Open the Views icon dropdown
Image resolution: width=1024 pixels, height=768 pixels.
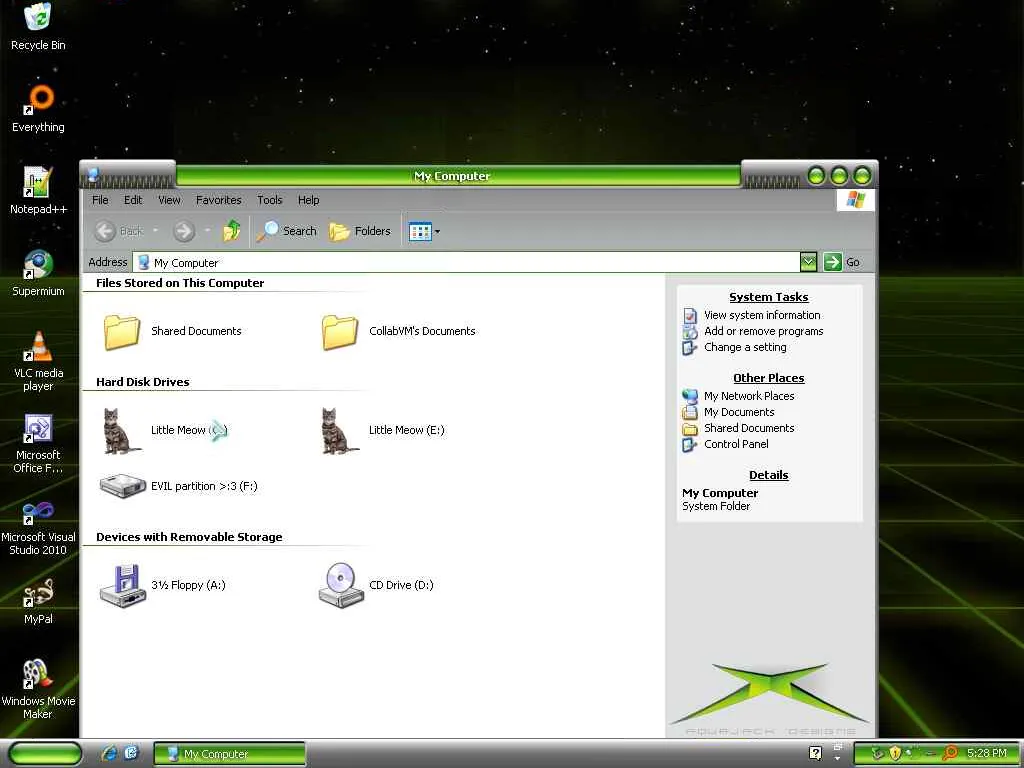[x=424, y=231]
